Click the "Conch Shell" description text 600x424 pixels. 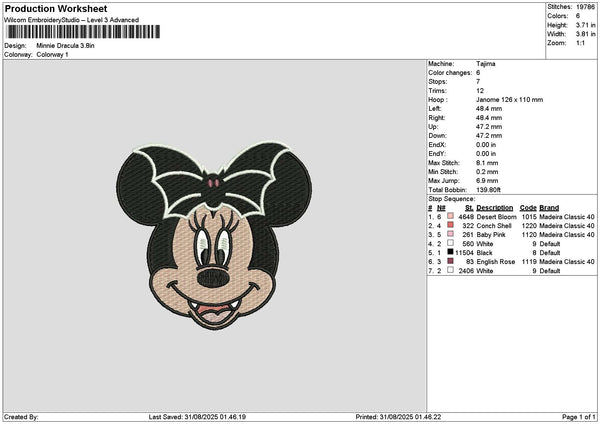(x=494, y=226)
